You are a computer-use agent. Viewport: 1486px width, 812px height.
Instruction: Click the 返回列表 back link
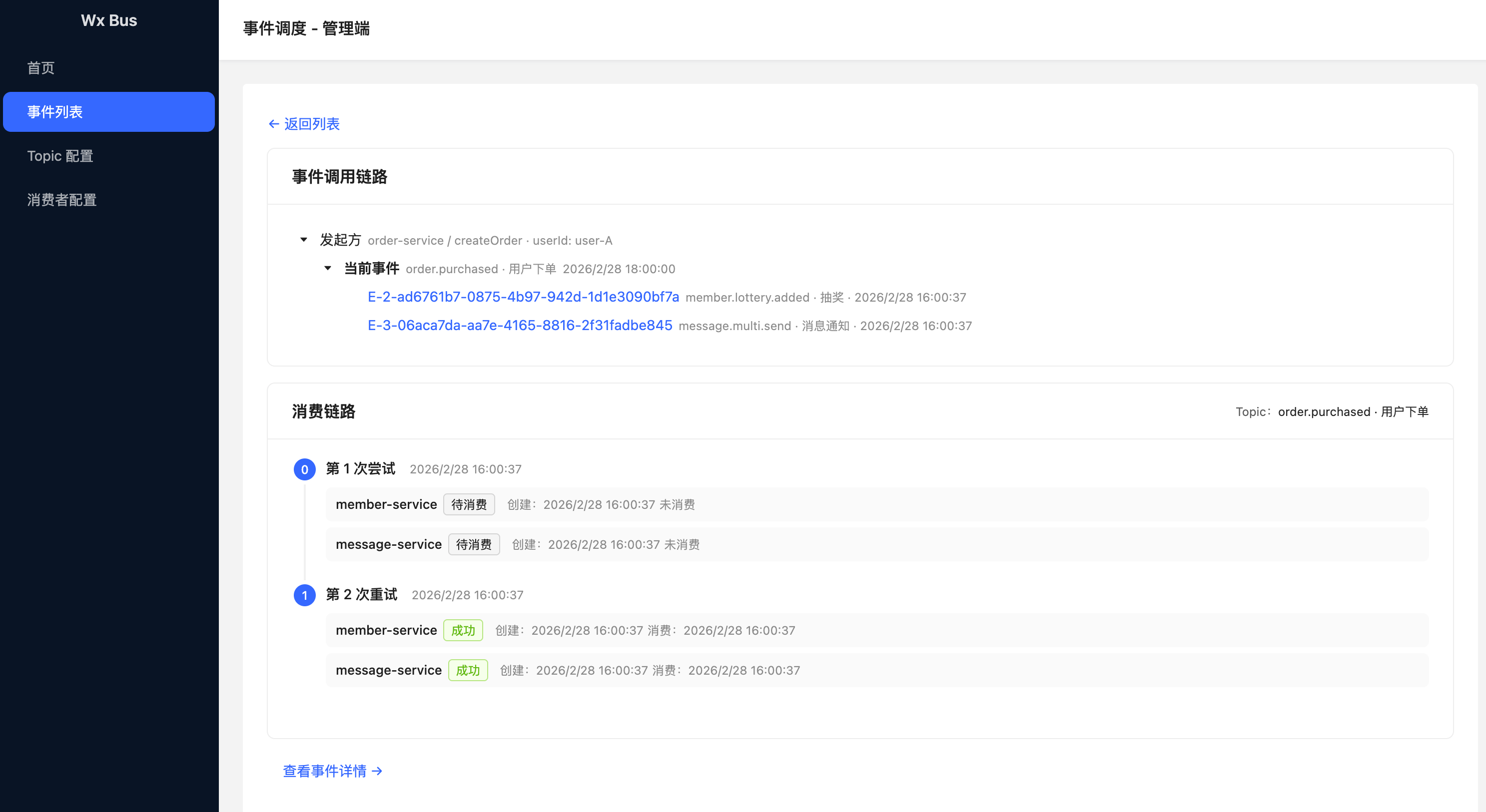(311, 124)
